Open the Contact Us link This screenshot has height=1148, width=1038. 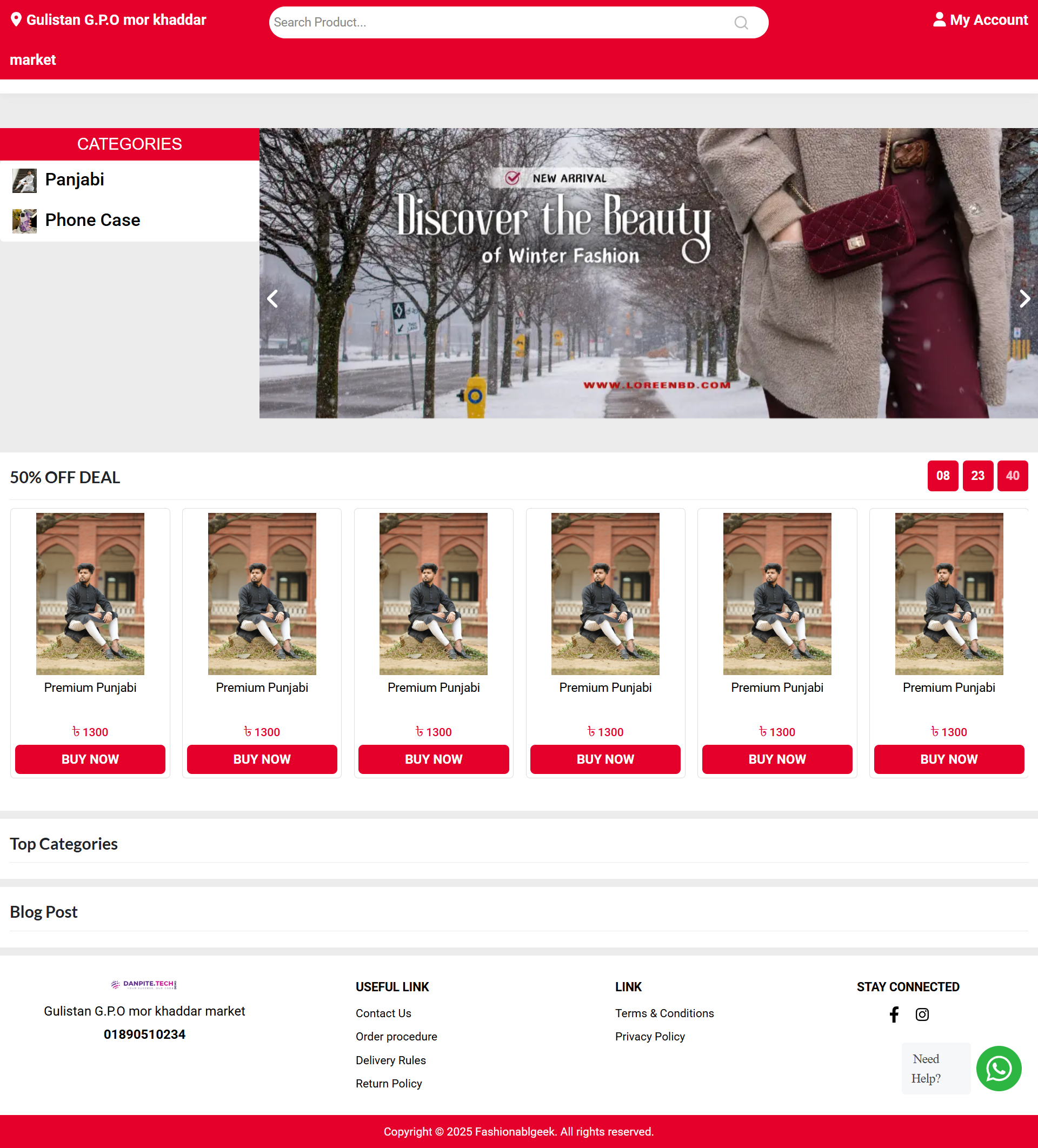(383, 1013)
